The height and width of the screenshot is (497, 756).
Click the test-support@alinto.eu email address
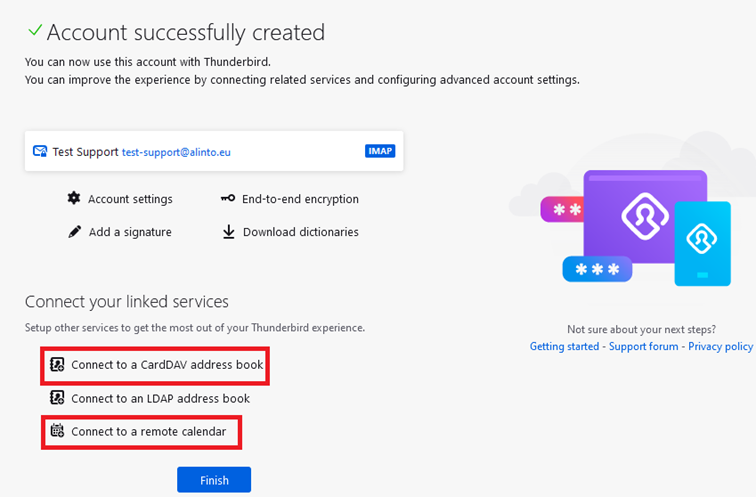[176, 152]
